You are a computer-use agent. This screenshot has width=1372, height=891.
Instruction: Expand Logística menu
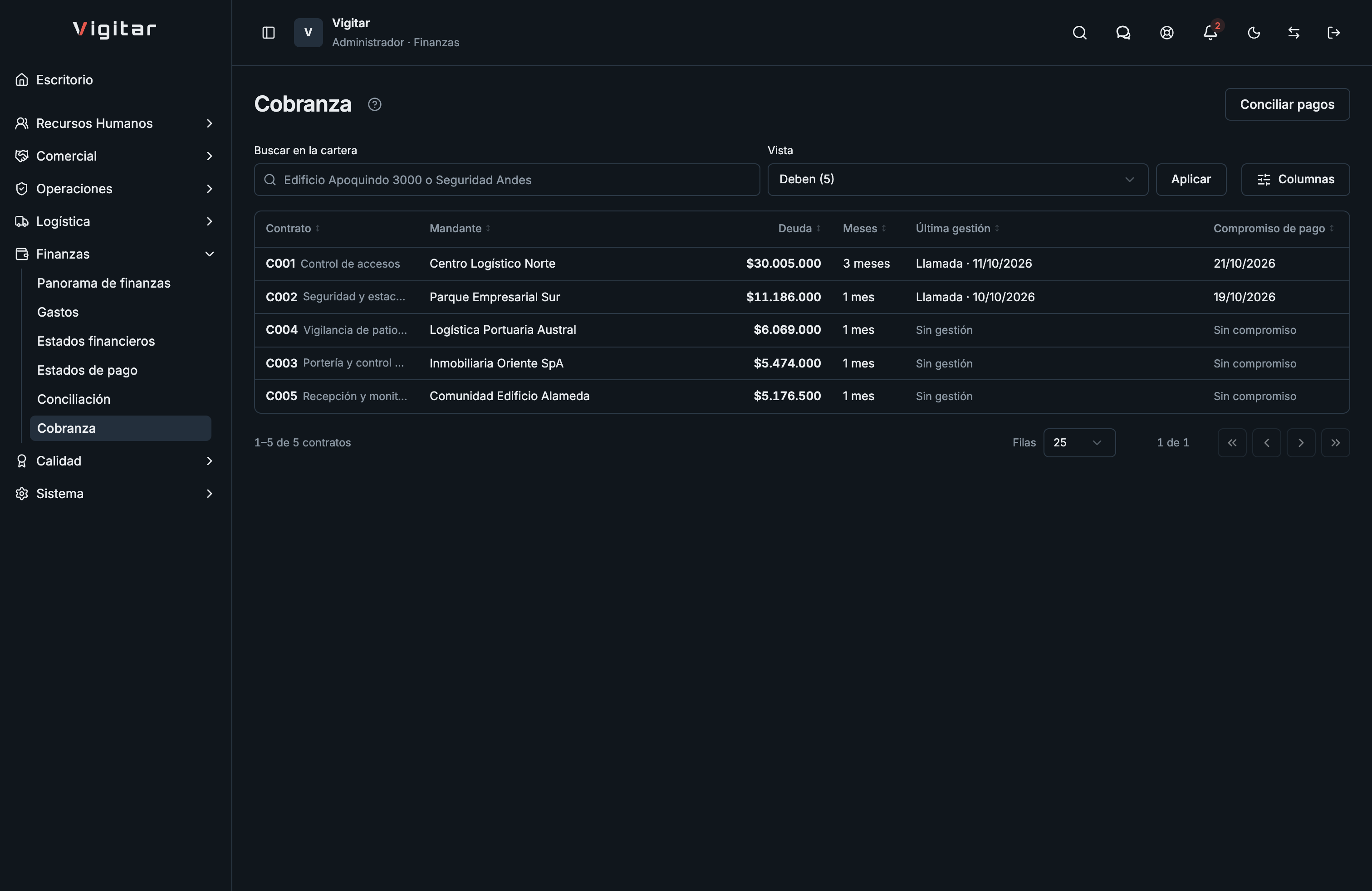114,222
